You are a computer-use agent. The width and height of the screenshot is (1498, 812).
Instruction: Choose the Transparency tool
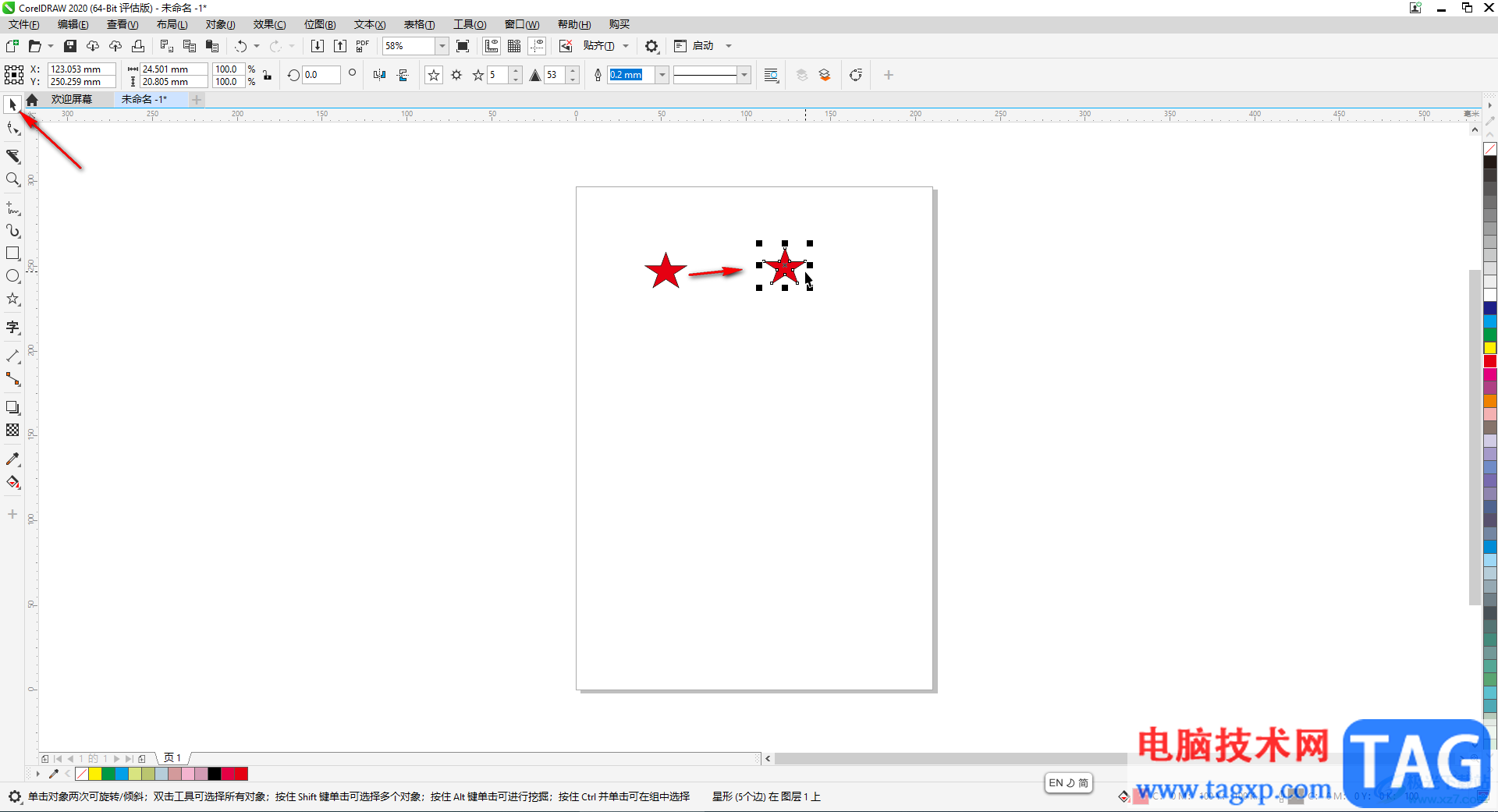pyautogui.click(x=12, y=430)
